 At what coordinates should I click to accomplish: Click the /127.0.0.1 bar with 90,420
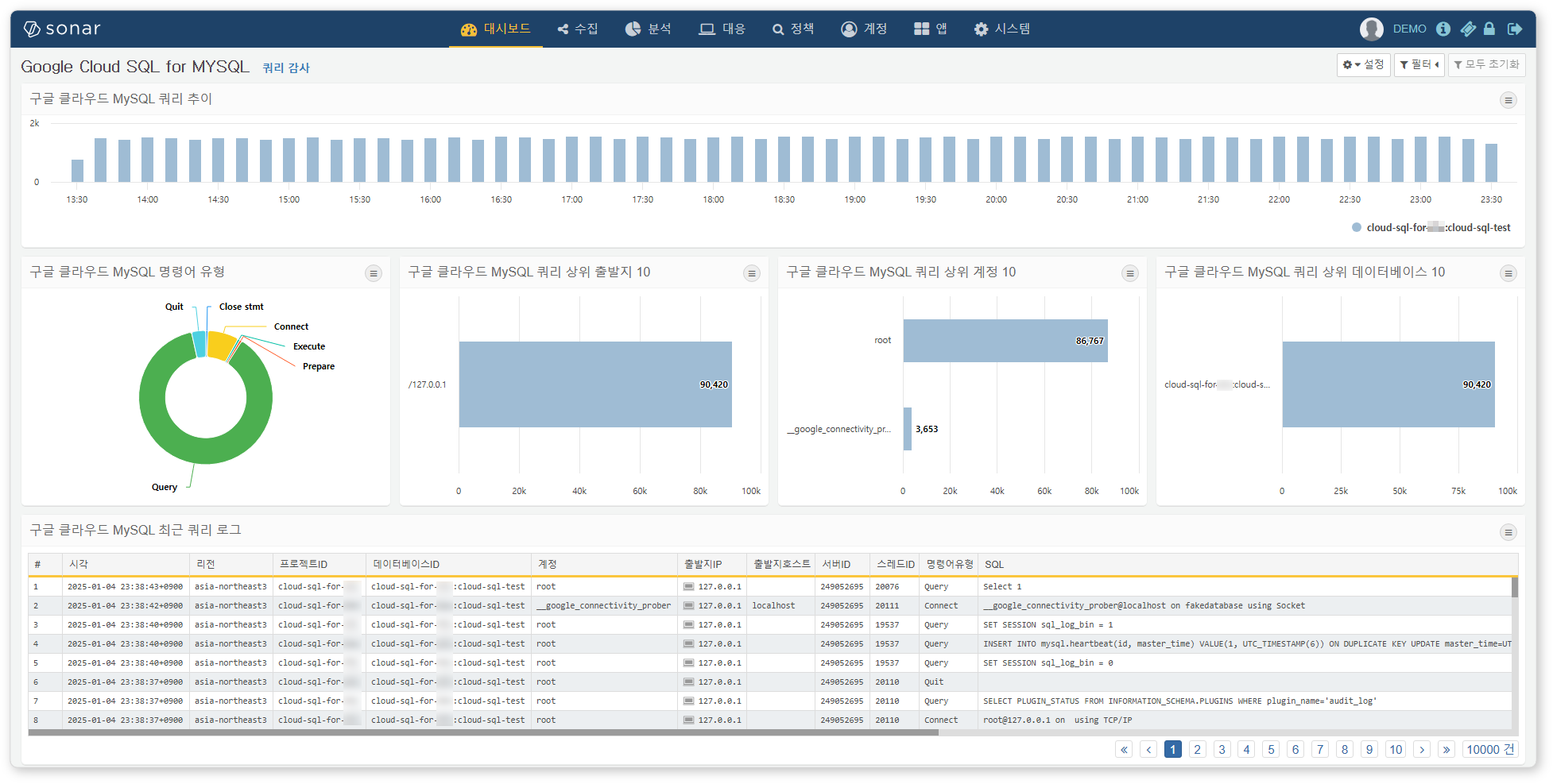tap(595, 384)
